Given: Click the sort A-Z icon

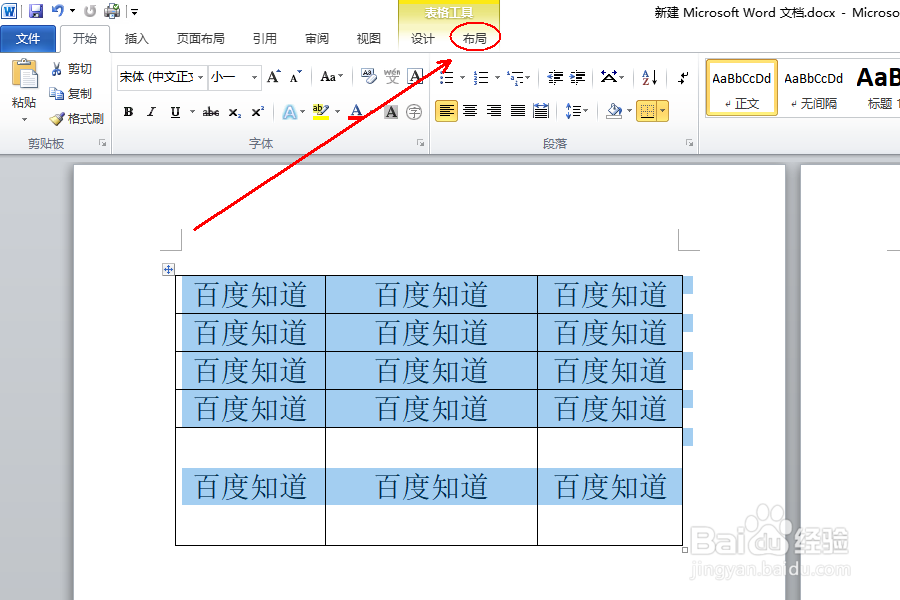Looking at the screenshot, I should coord(649,77).
